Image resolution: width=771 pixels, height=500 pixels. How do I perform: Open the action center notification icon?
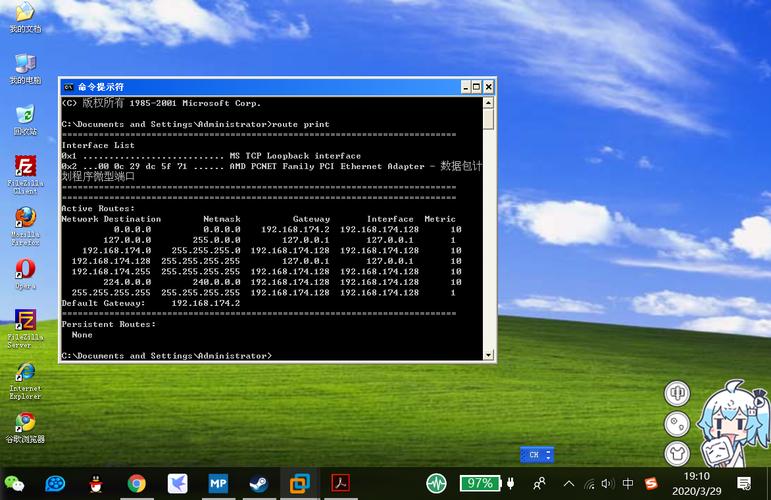pos(744,484)
